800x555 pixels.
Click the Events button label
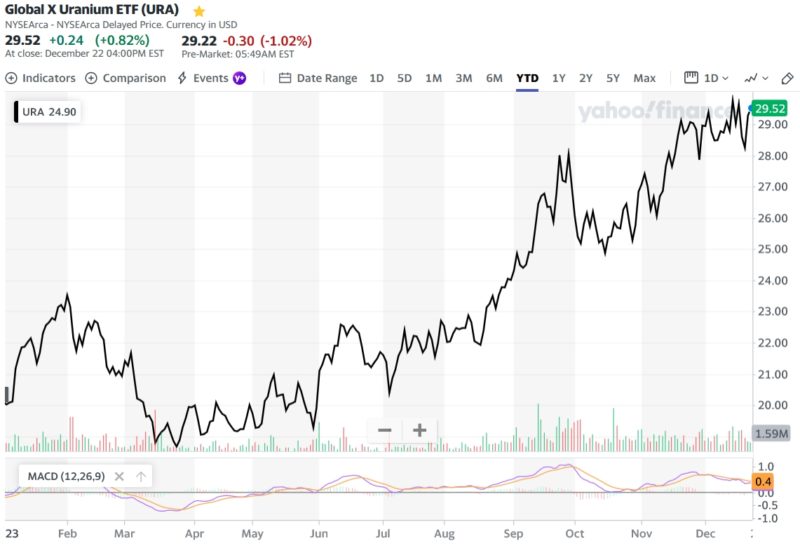coord(210,78)
